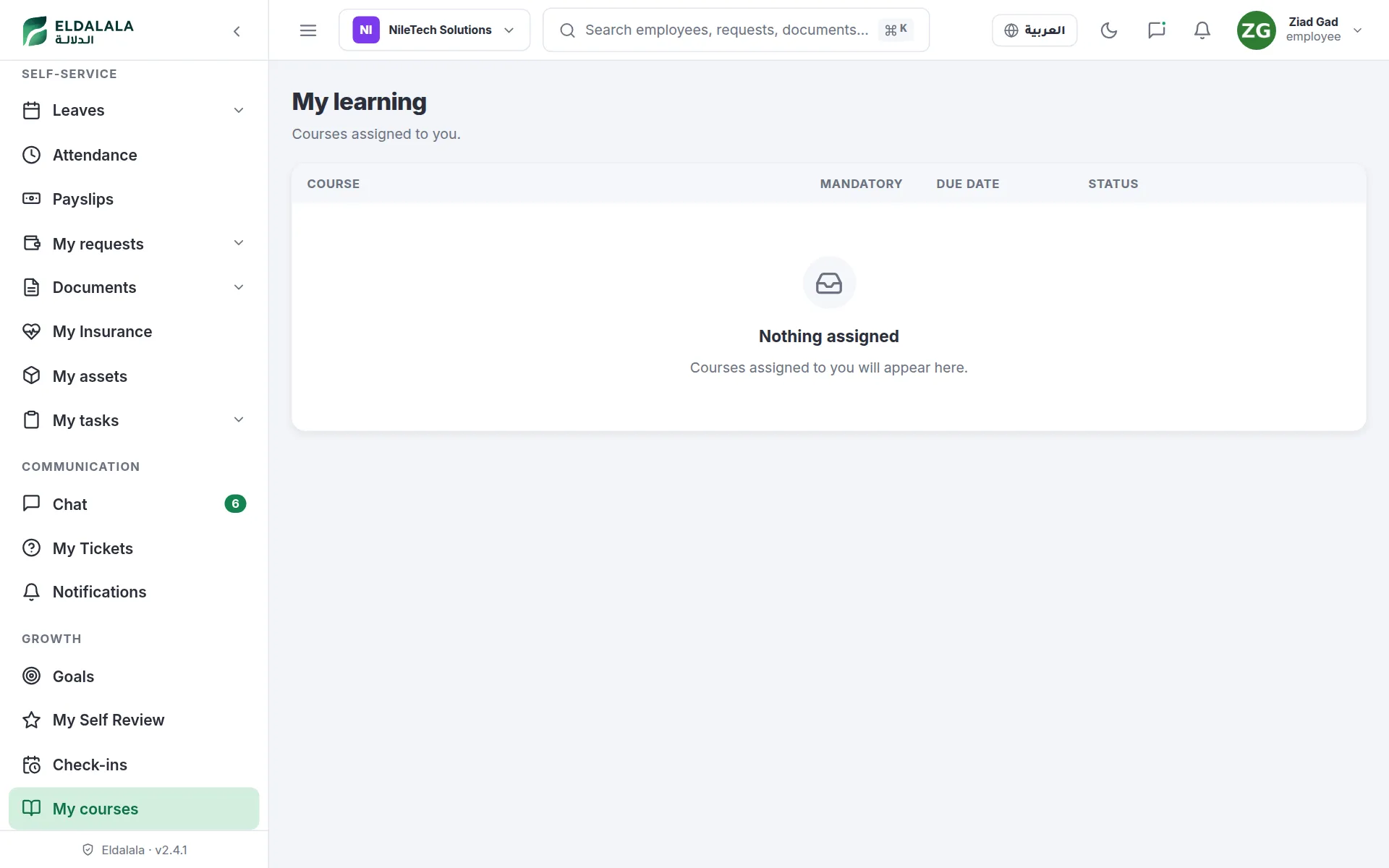This screenshot has width=1389, height=868.
Task: Click the Leaves calendar icon
Action: (x=31, y=110)
